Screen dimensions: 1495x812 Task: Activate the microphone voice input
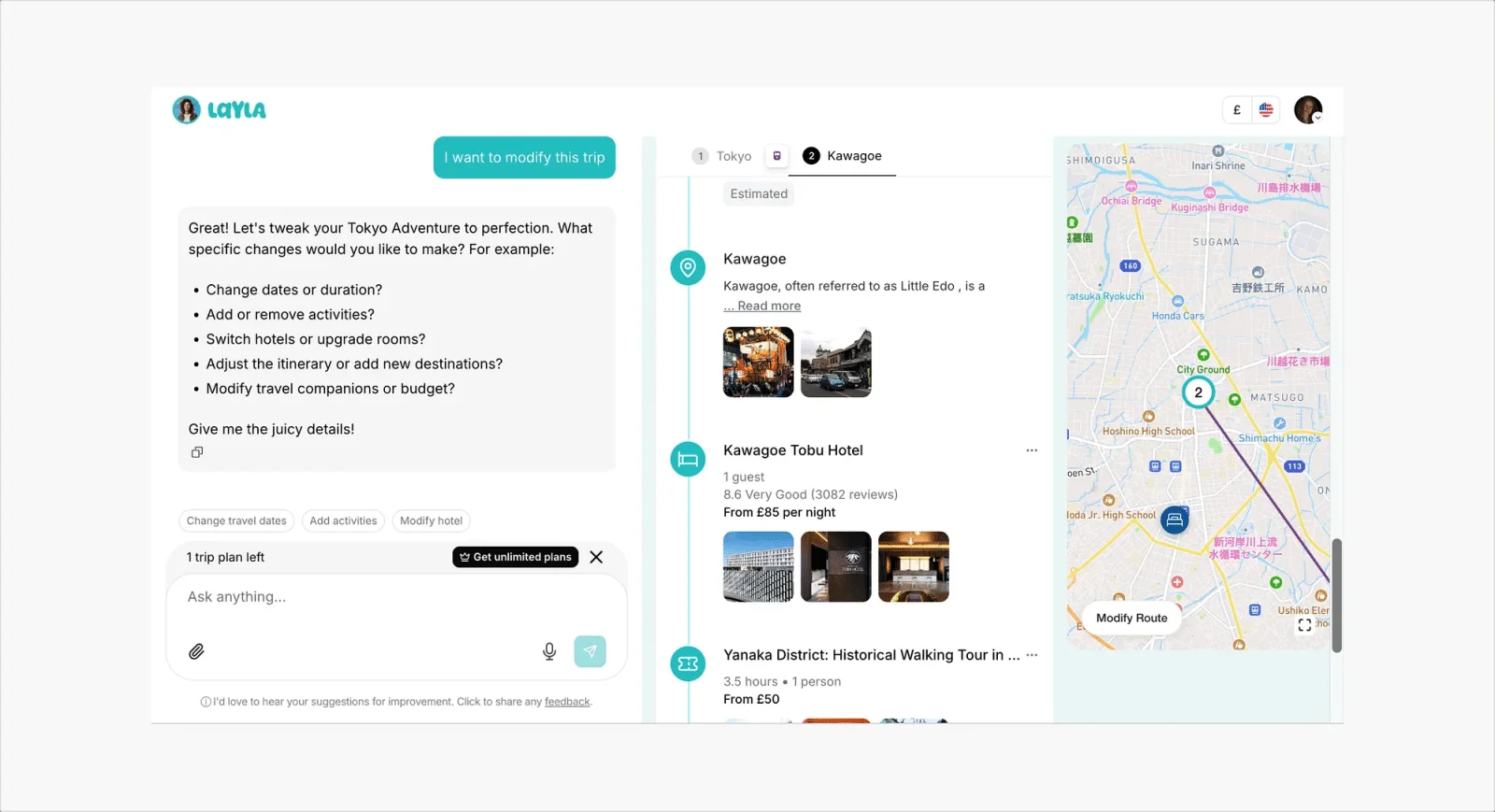coord(549,651)
